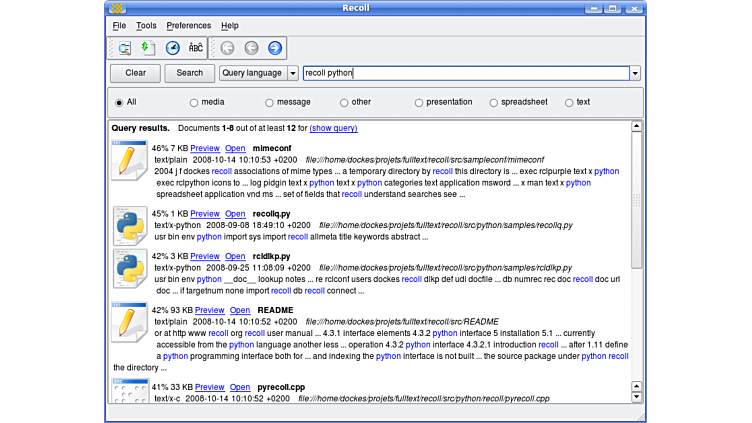Choose the 'spreadsheet' category radio button

[x=494, y=102]
